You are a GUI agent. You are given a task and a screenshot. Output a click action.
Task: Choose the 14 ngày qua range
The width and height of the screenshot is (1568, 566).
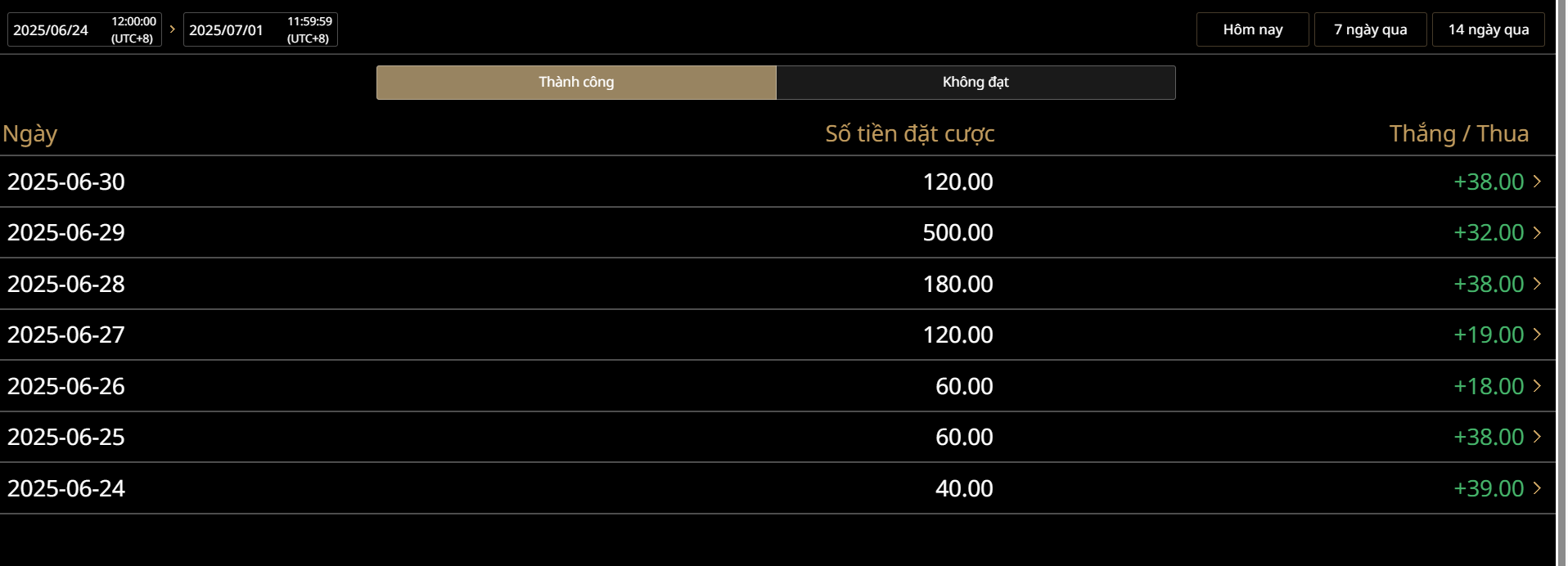pos(1488,29)
